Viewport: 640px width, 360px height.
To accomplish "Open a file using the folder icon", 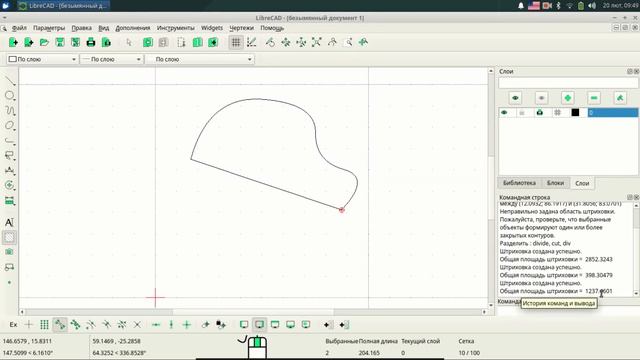I will tap(44, 42).
